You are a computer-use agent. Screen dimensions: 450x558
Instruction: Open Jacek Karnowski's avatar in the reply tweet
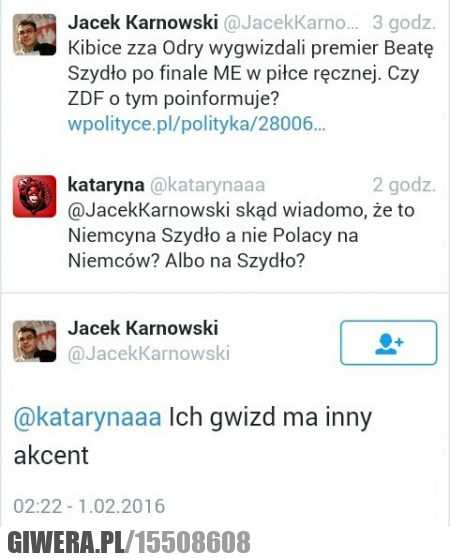pos(35,341)
